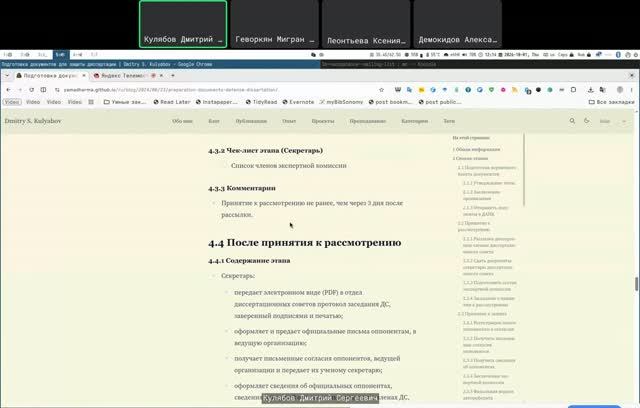
Task: Open the myBibSonomy bookmark
Action: (341, 102)
